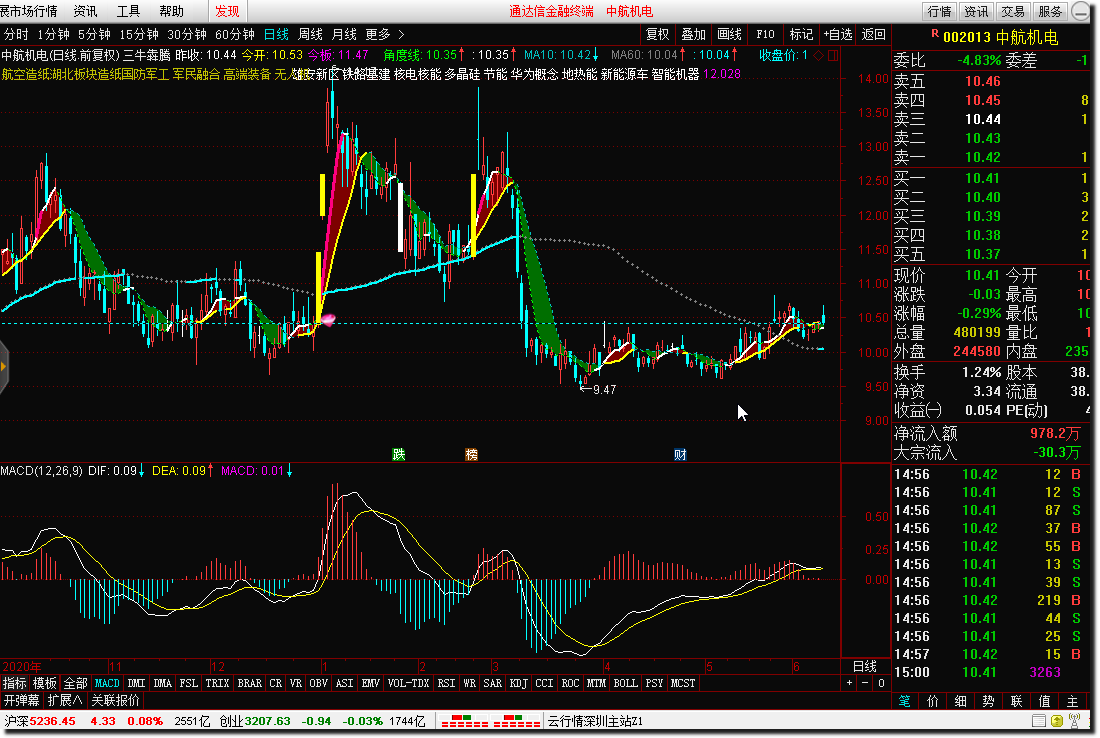The image size is (1100, 738).
Task: Click the 日线 label on the time axis
Action: click(x=865, y=666)
